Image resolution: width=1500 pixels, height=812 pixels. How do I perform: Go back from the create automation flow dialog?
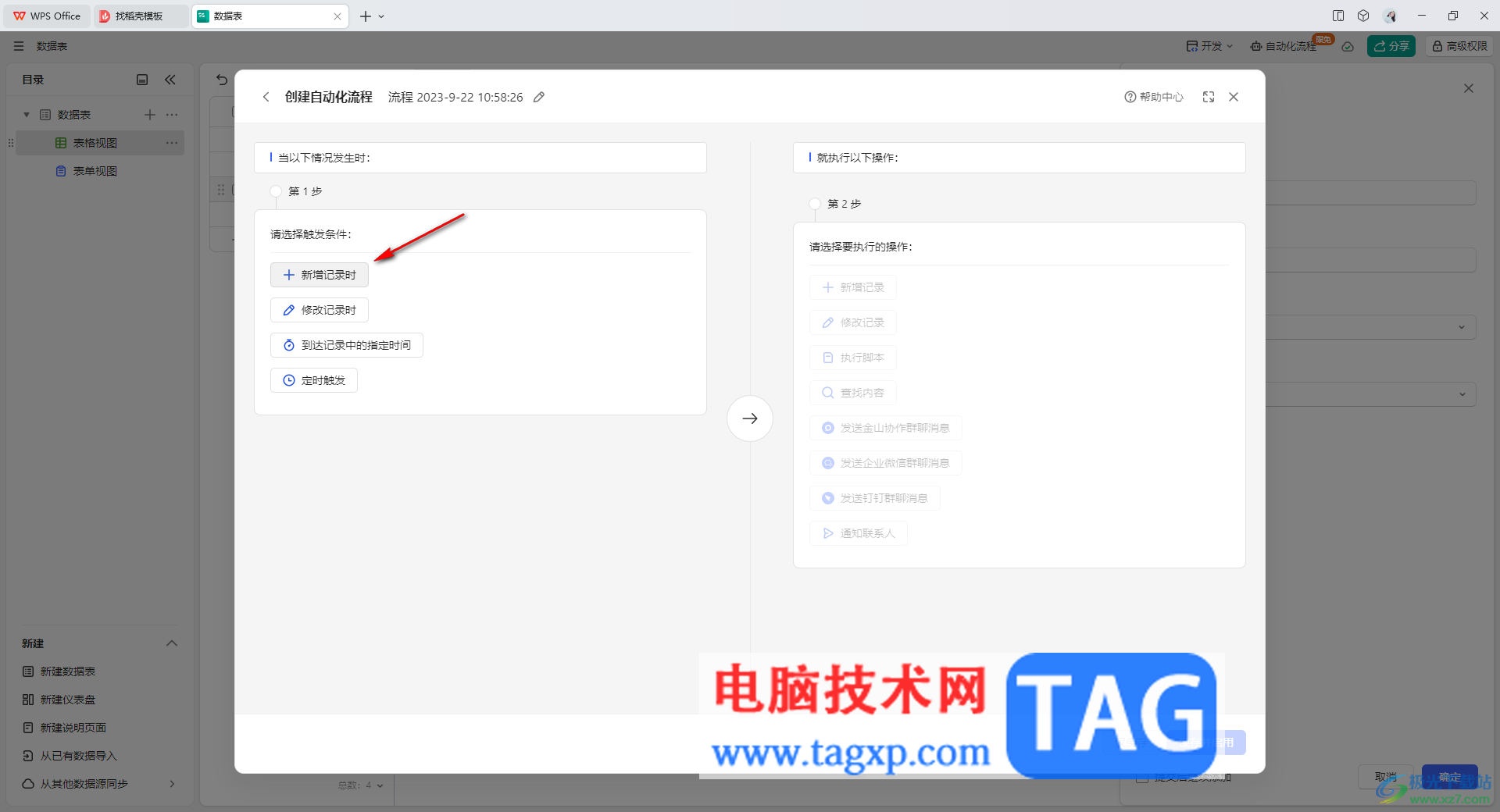266,97
